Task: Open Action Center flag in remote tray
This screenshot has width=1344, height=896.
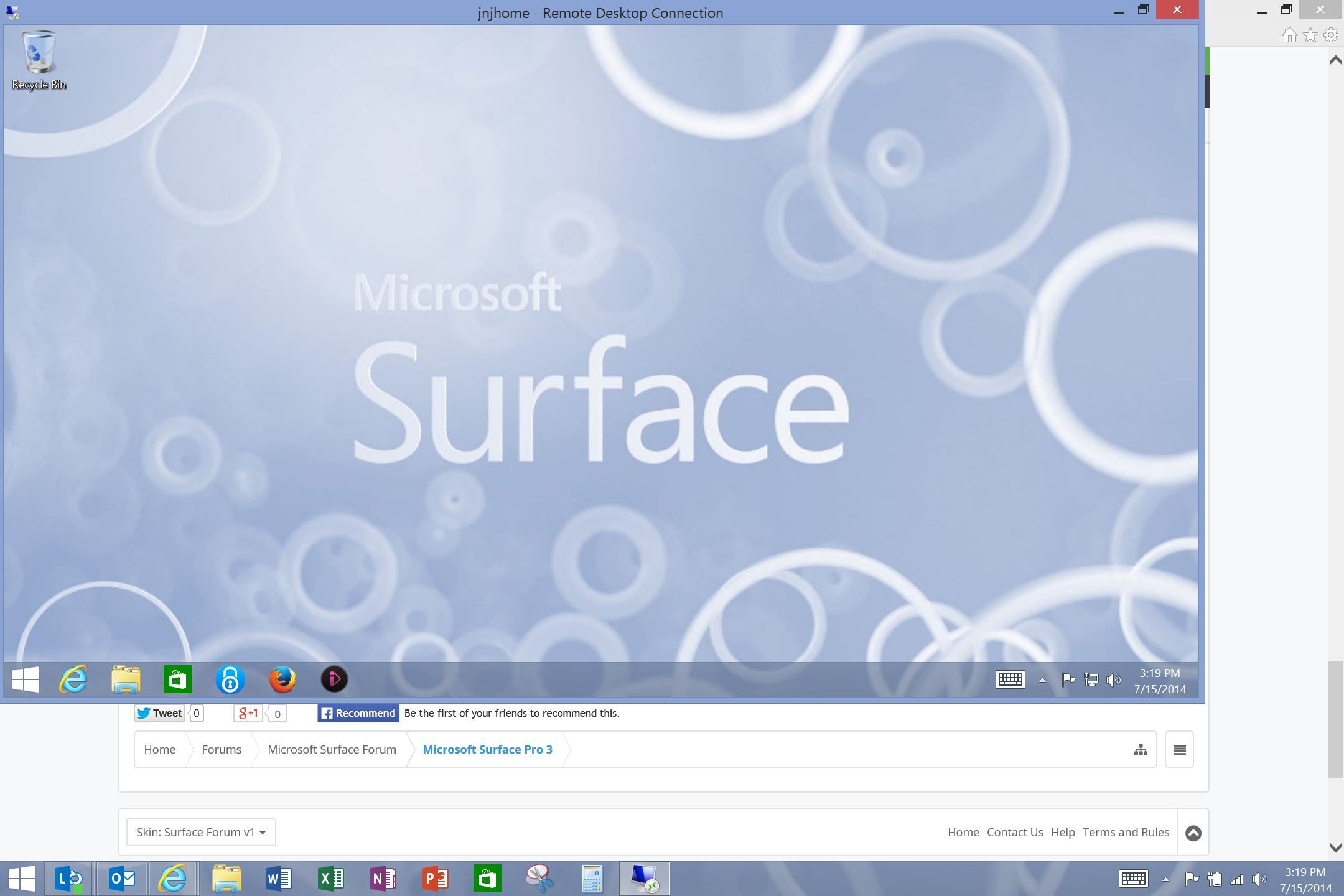Action: click(1068, 680)
